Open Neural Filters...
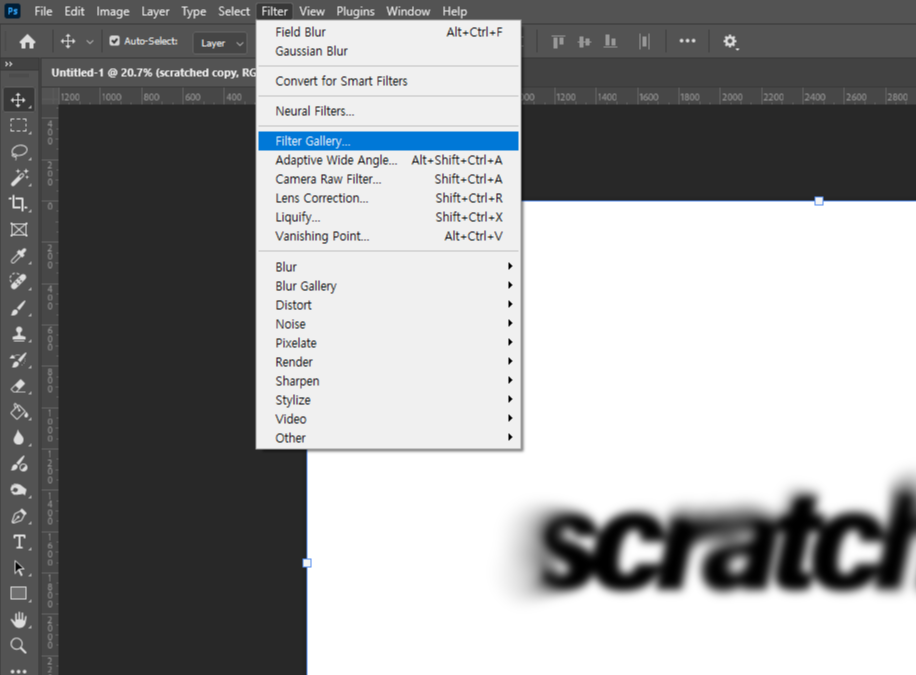 point(388,111)
